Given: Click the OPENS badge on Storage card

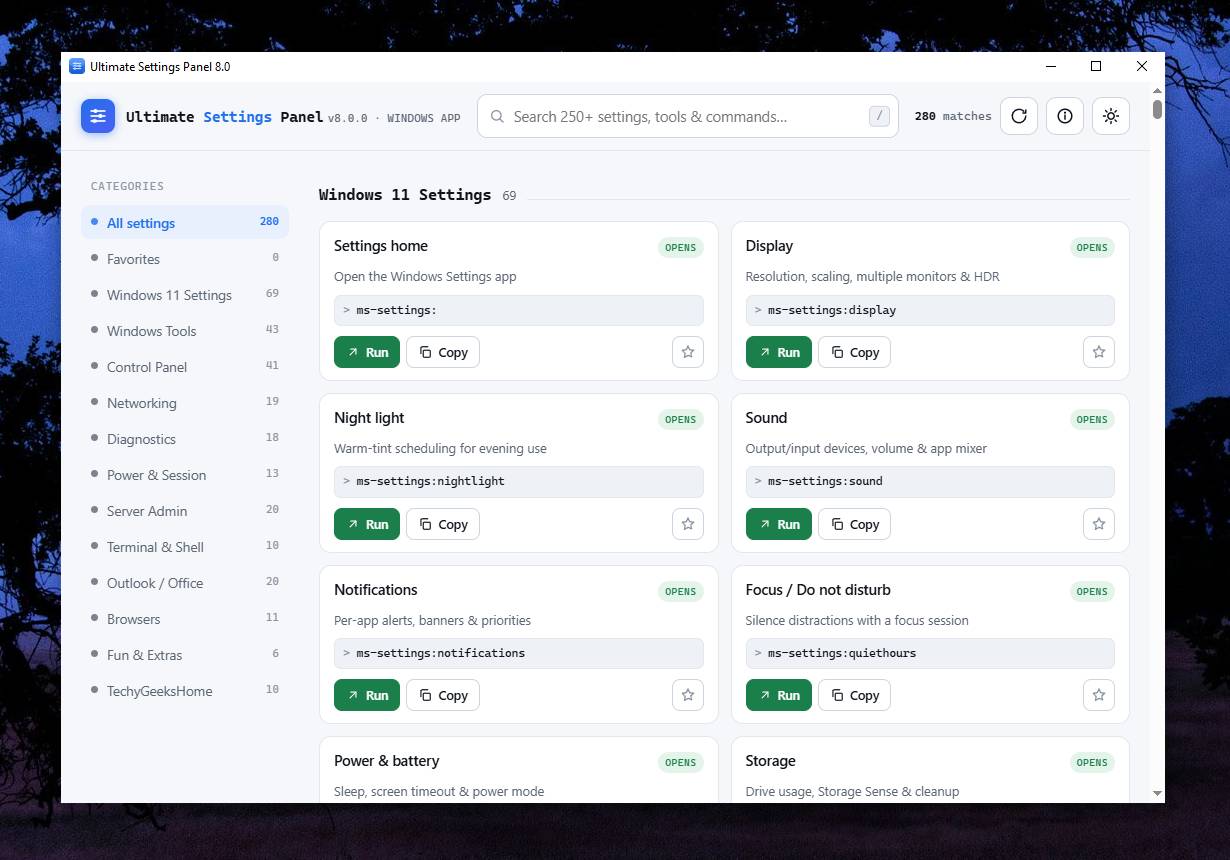Looking at the screenshot, I should 1092,762.
